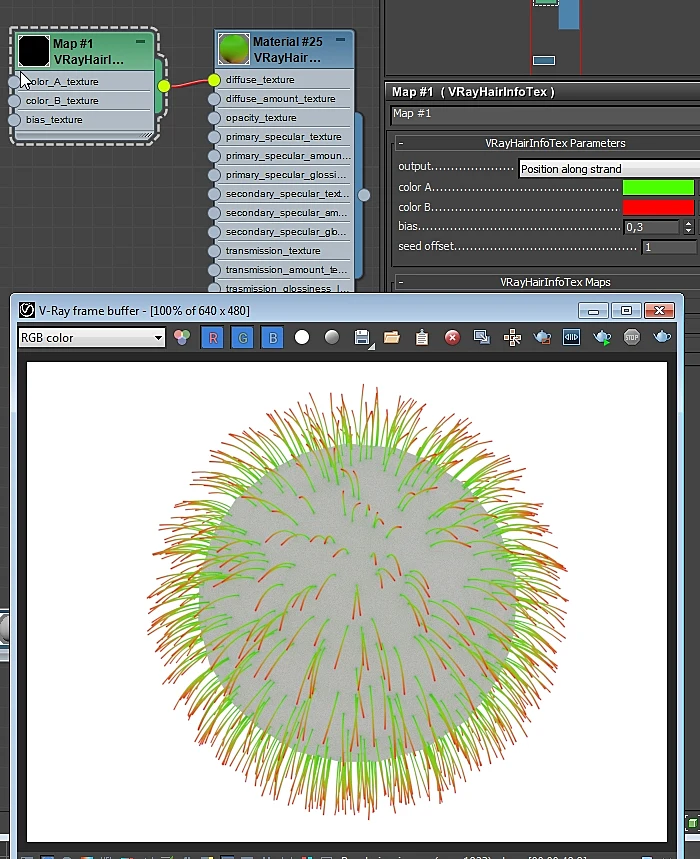Switch to alpha channel white circle

(302, 337)
